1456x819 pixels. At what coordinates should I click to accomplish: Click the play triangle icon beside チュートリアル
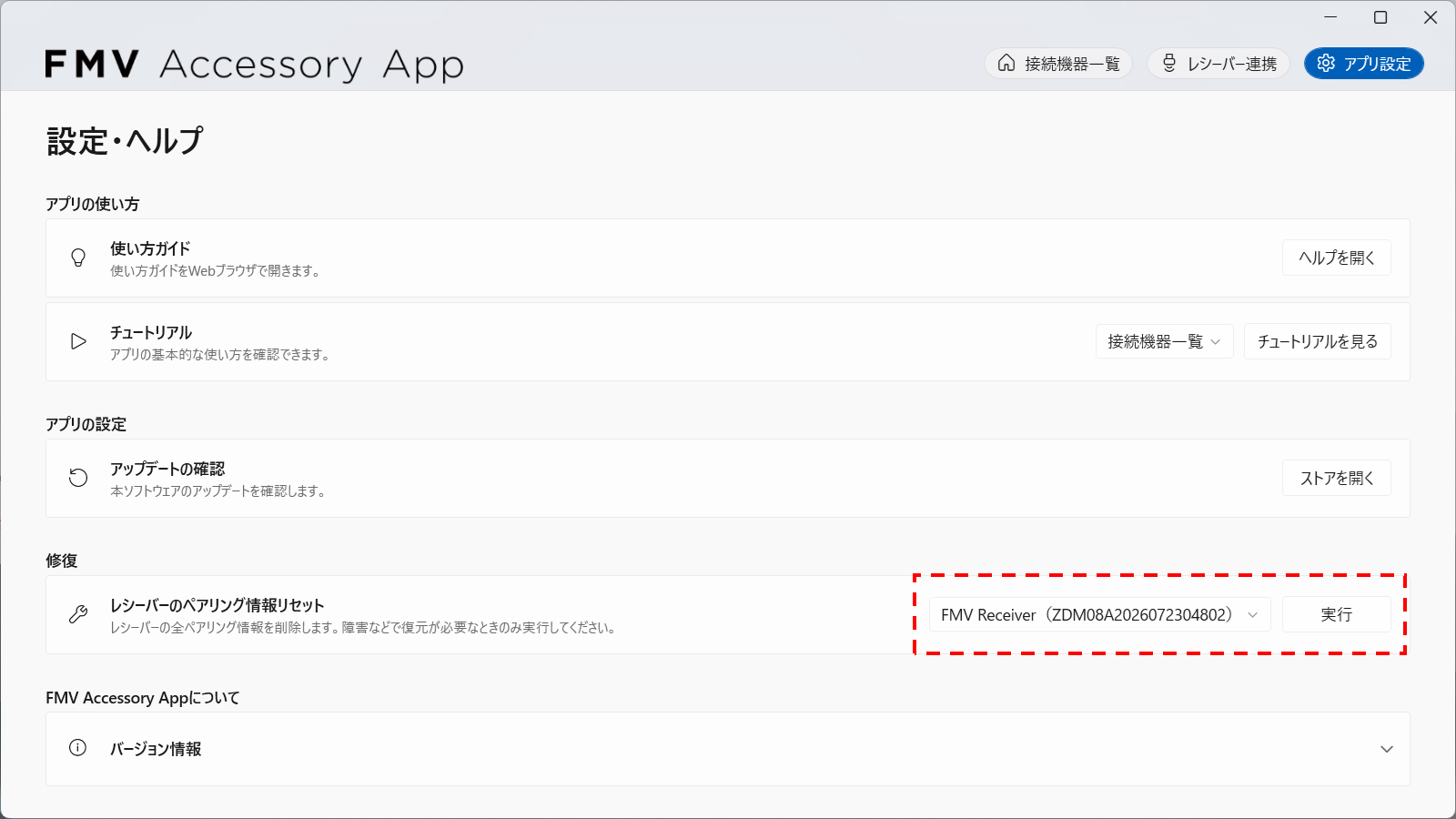click(78, 341)
